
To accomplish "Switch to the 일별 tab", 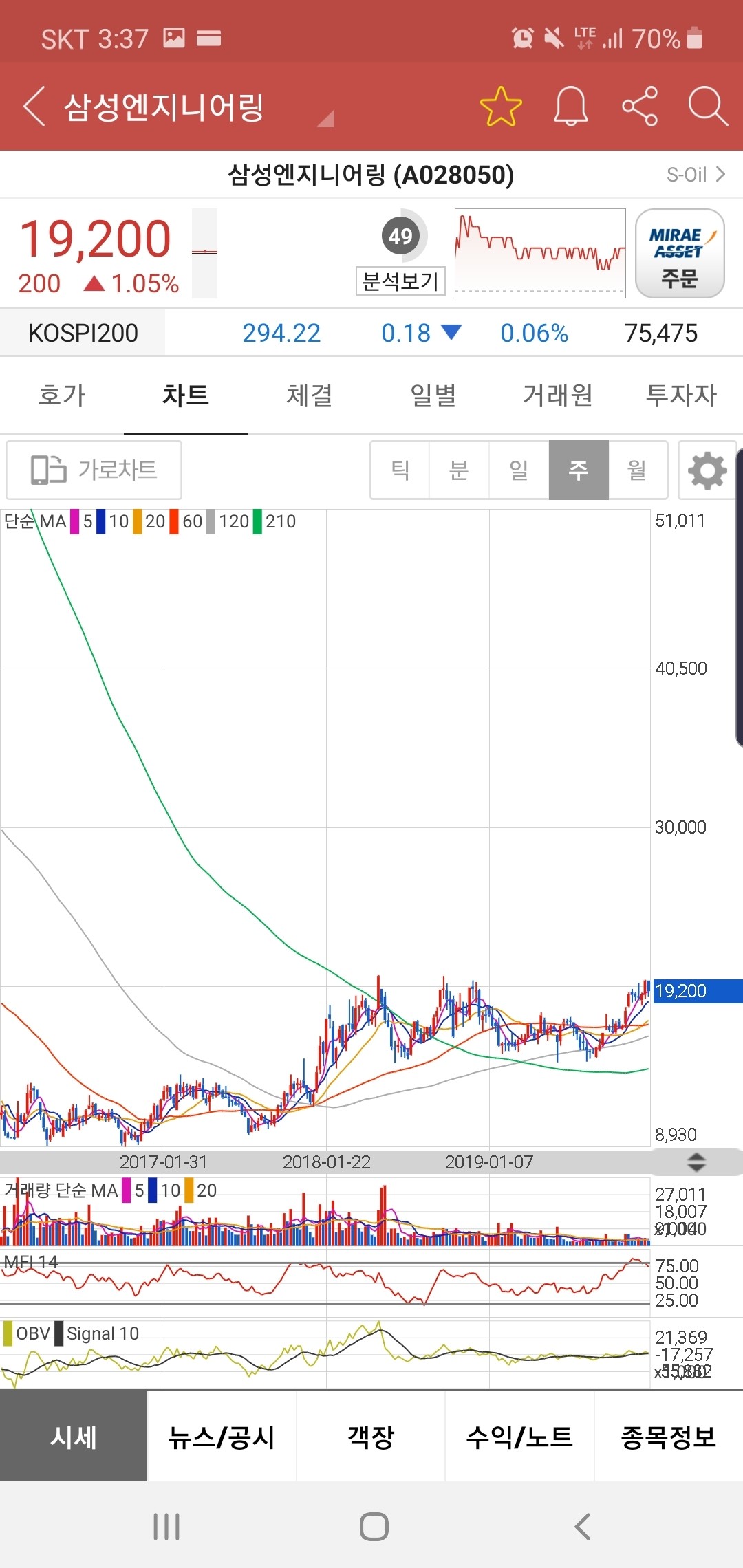I will (x=433, y=395).
